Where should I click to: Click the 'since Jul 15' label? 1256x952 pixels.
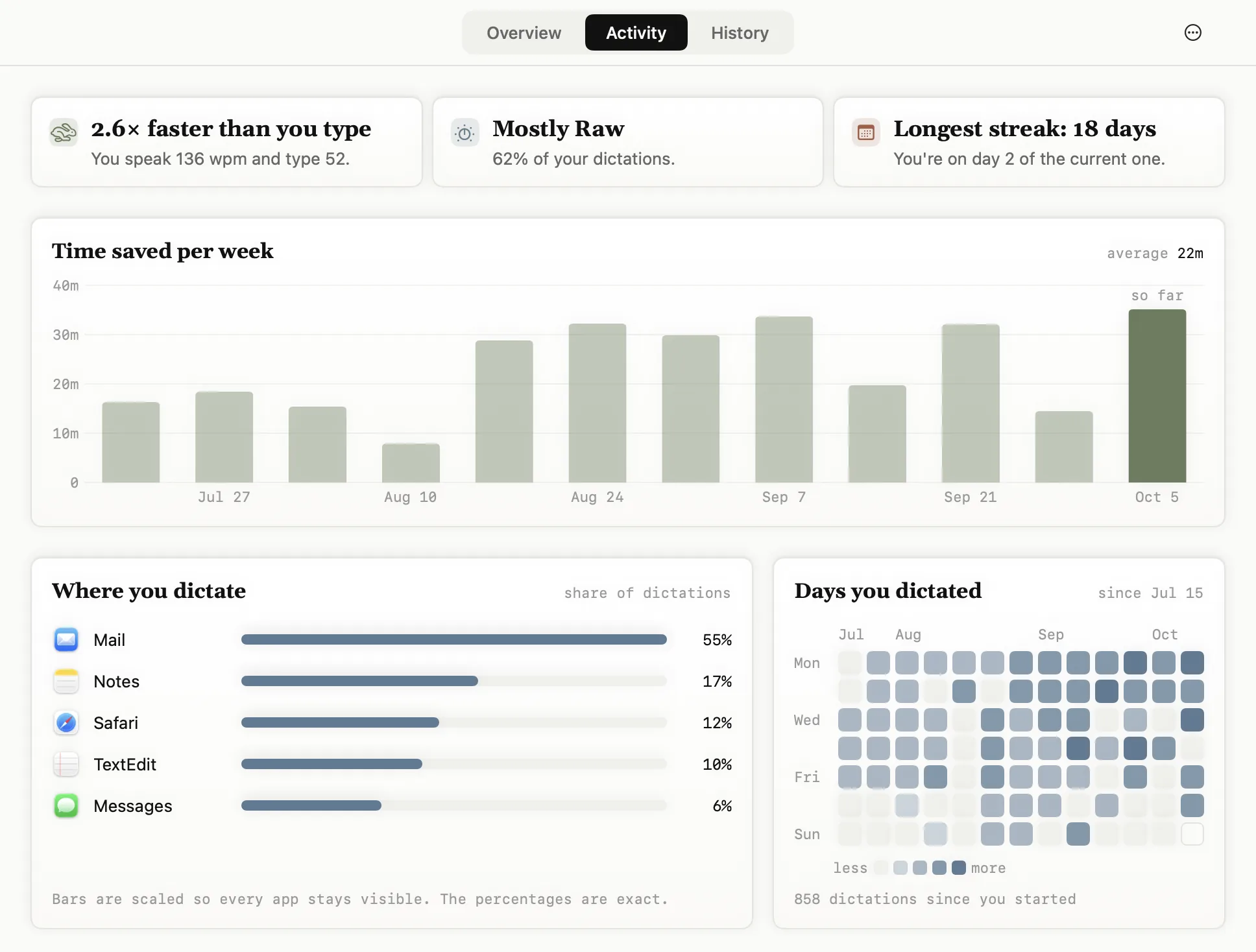[1150, 593]
